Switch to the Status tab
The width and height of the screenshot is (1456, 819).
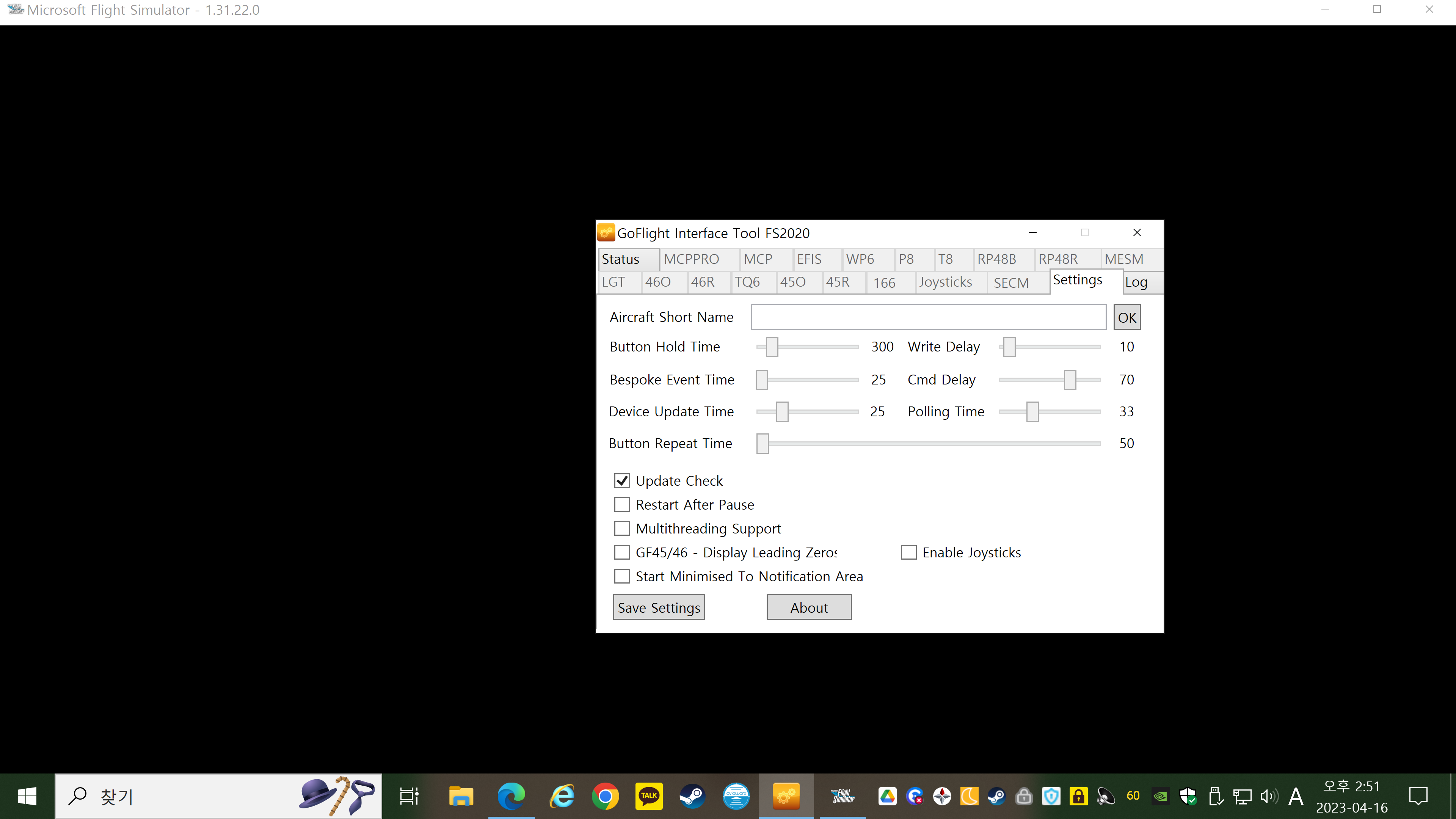[x=629, y=259]
